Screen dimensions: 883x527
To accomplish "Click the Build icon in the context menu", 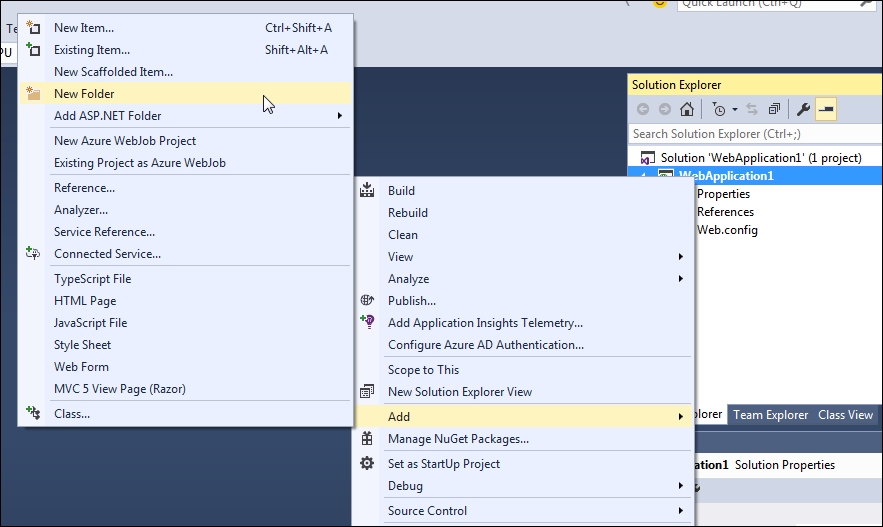I will pyautogui.click(x=367, y=190).
